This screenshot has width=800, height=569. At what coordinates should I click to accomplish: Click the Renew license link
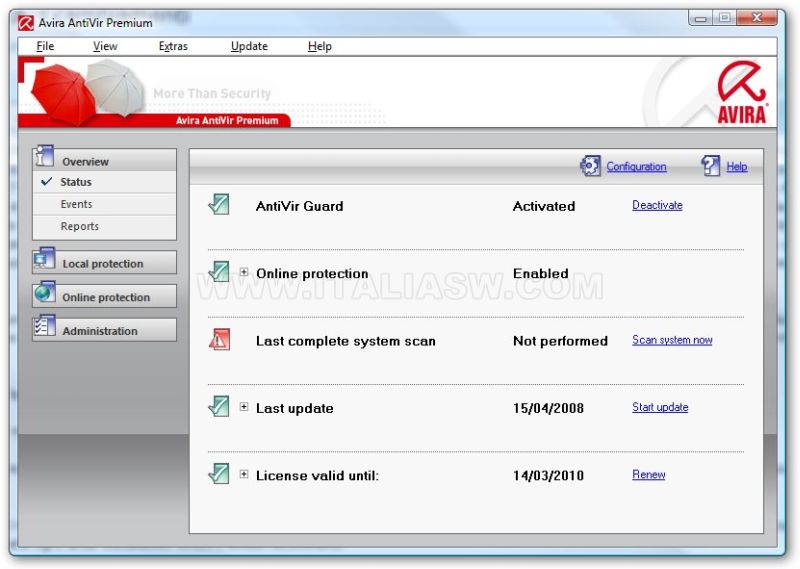tap(648, 475)
